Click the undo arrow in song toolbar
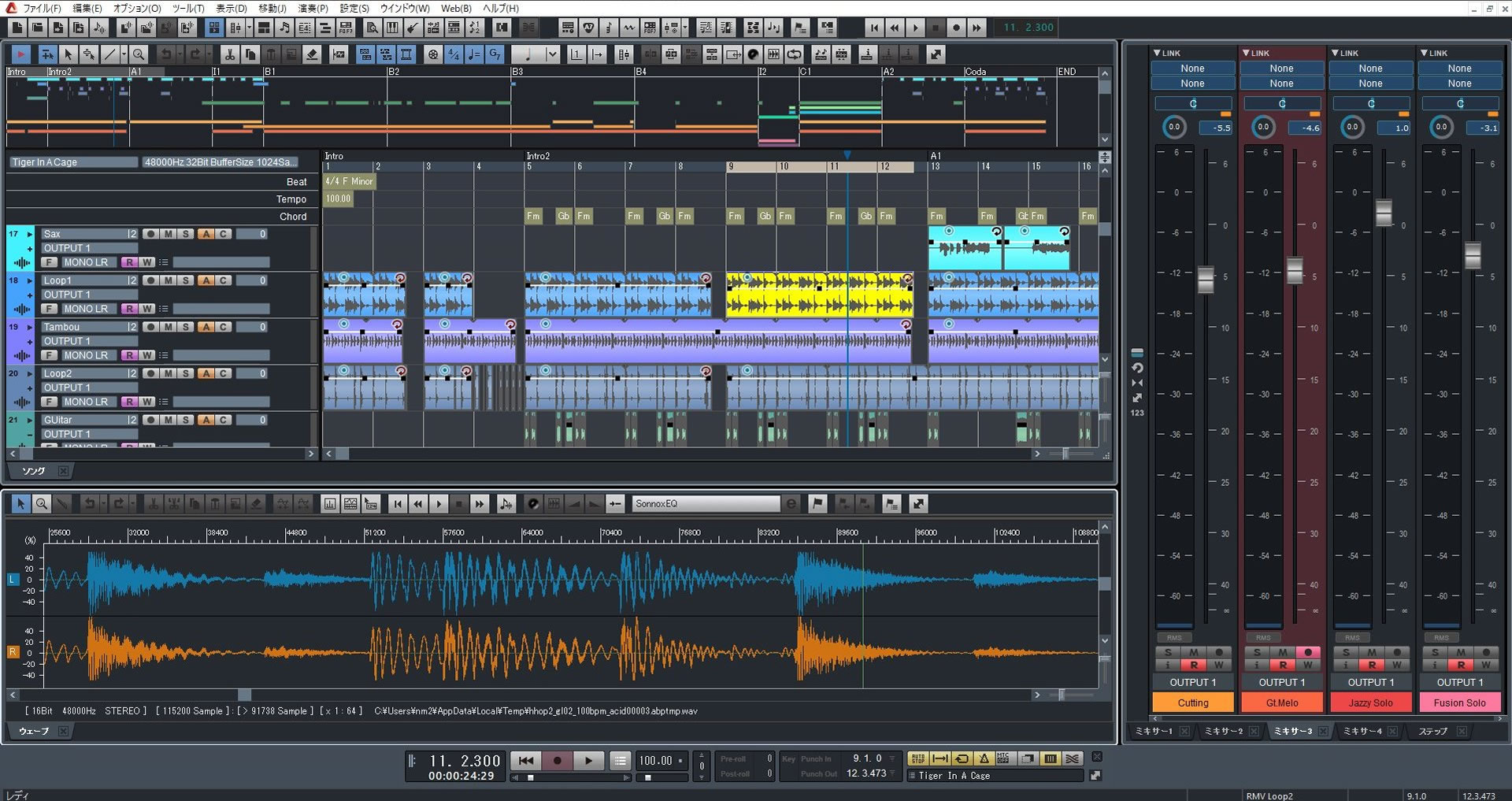This screenshot has height=801, width=1512. point(166,54)
